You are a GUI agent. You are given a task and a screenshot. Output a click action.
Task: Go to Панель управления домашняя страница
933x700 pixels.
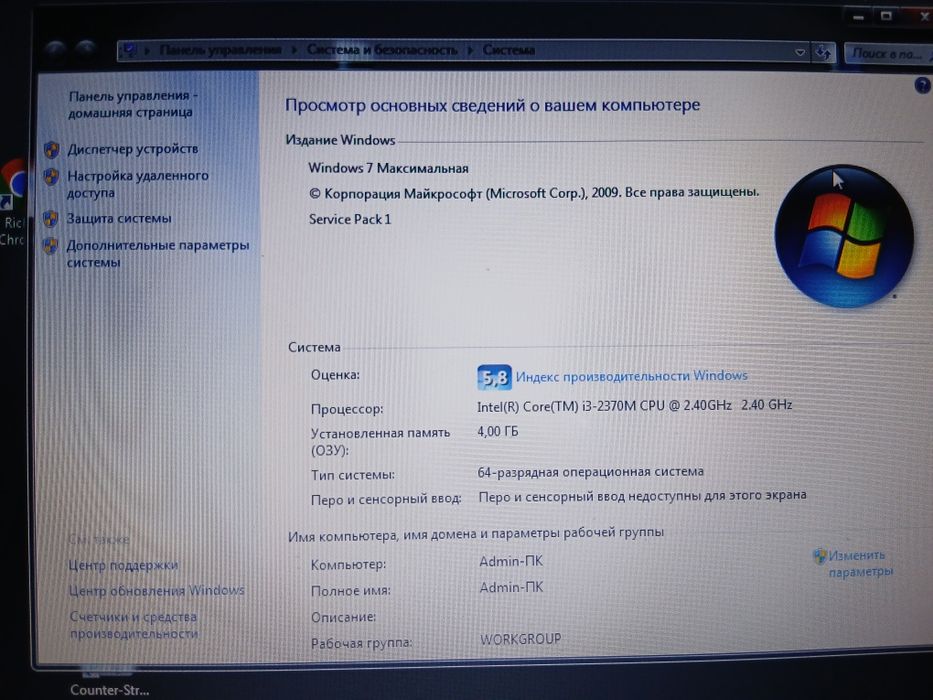[133, 104]
